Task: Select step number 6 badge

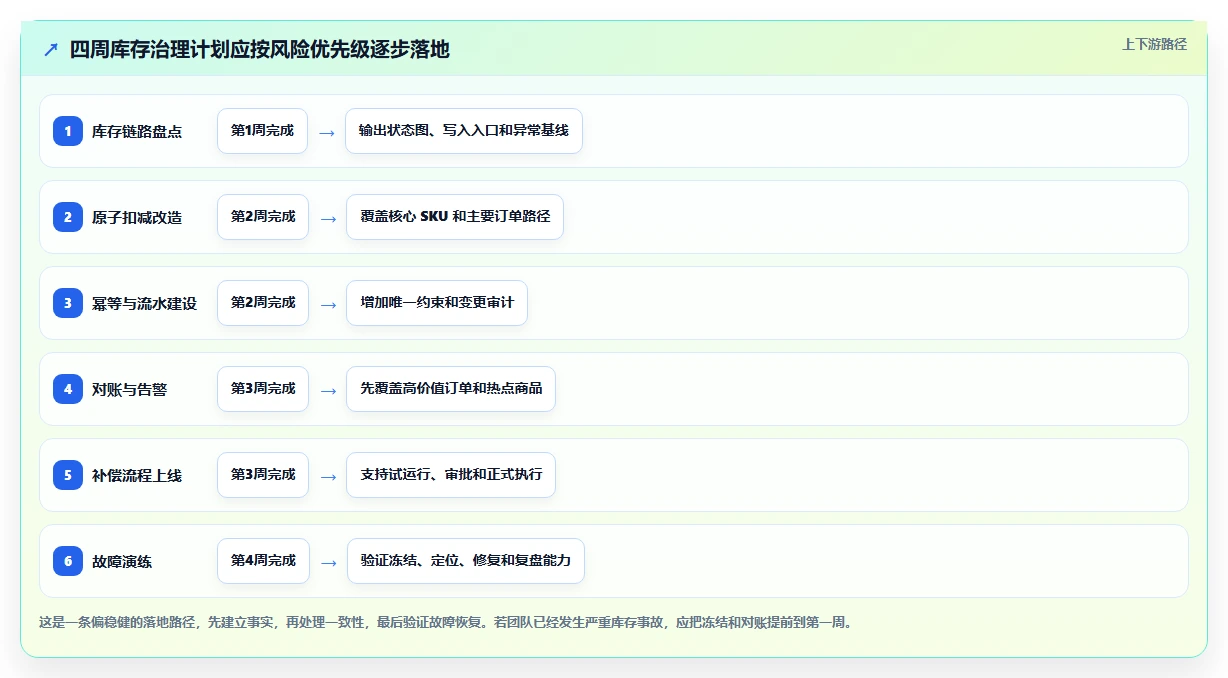Action: tap(68, 561)
